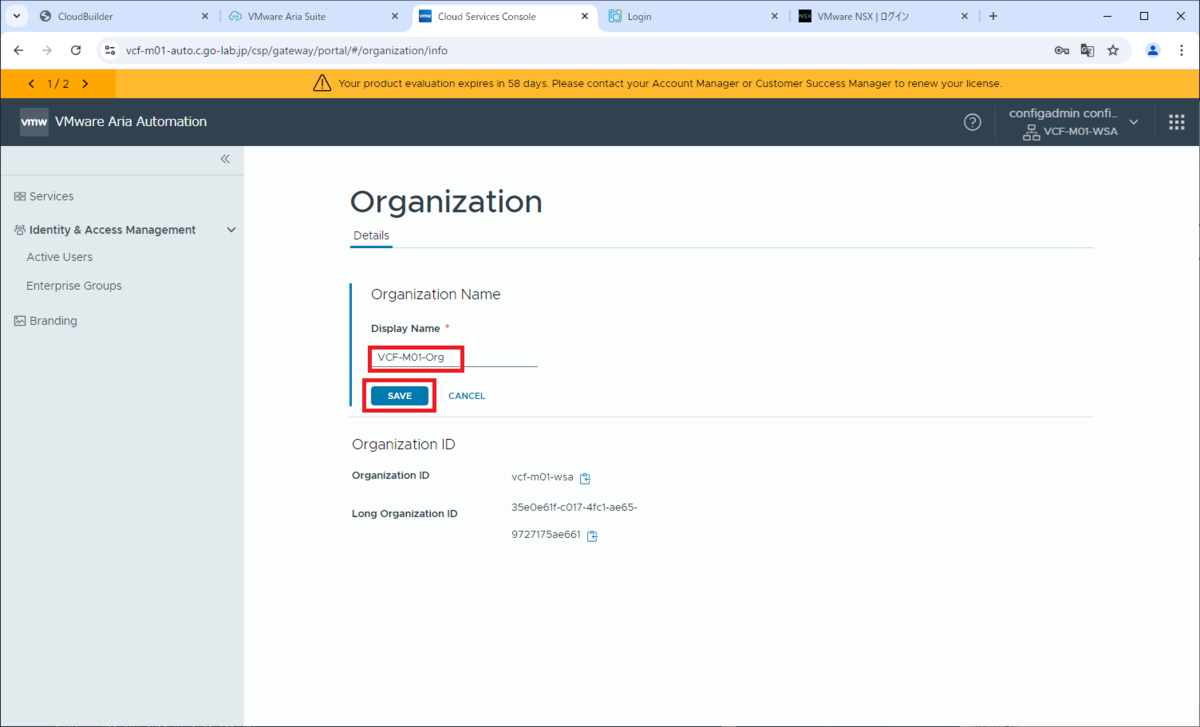Copy the Long Organization ID
This screenshot has width=1200, height=727.
click(x=592, y=536)
